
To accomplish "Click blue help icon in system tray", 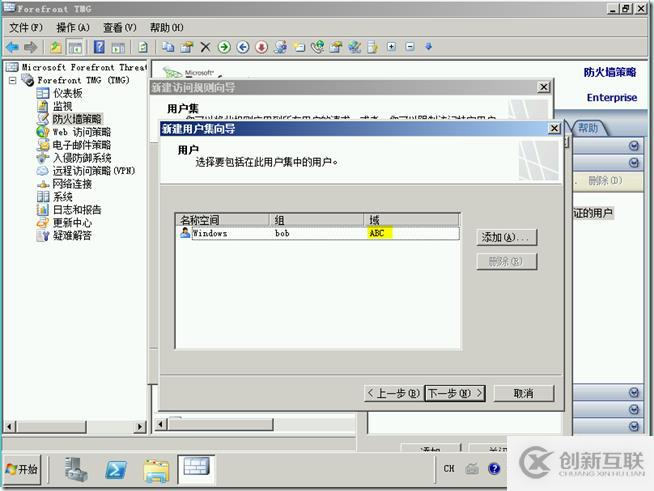I will (x=494, y=468).
